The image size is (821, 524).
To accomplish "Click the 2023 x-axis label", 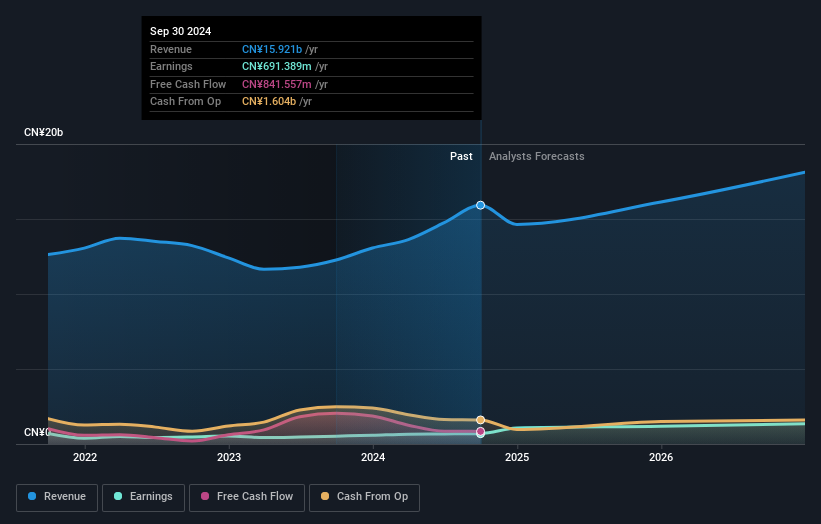I will pos(229,458).
